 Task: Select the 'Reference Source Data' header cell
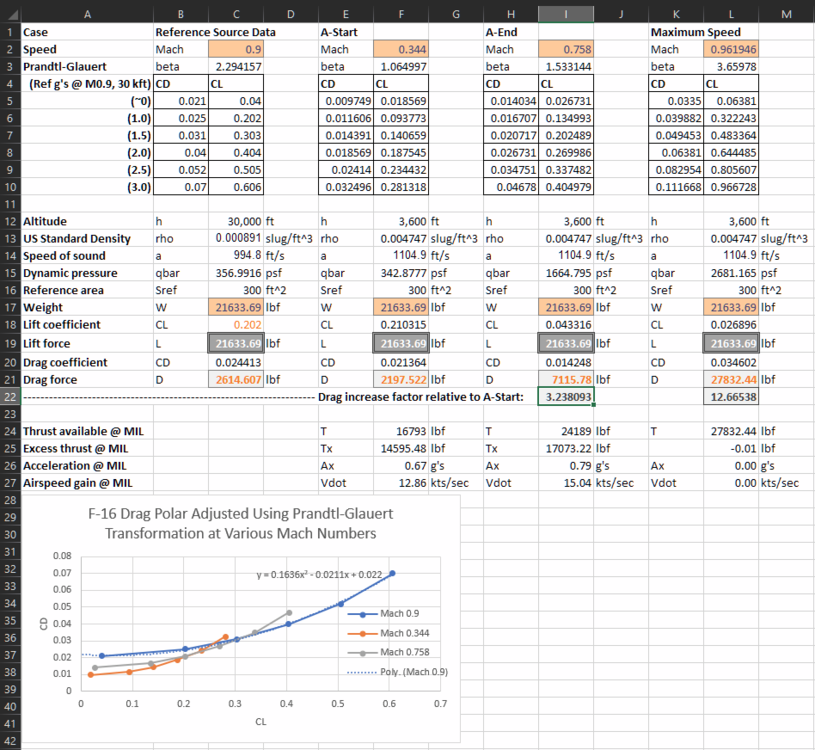tap(215, 32)
